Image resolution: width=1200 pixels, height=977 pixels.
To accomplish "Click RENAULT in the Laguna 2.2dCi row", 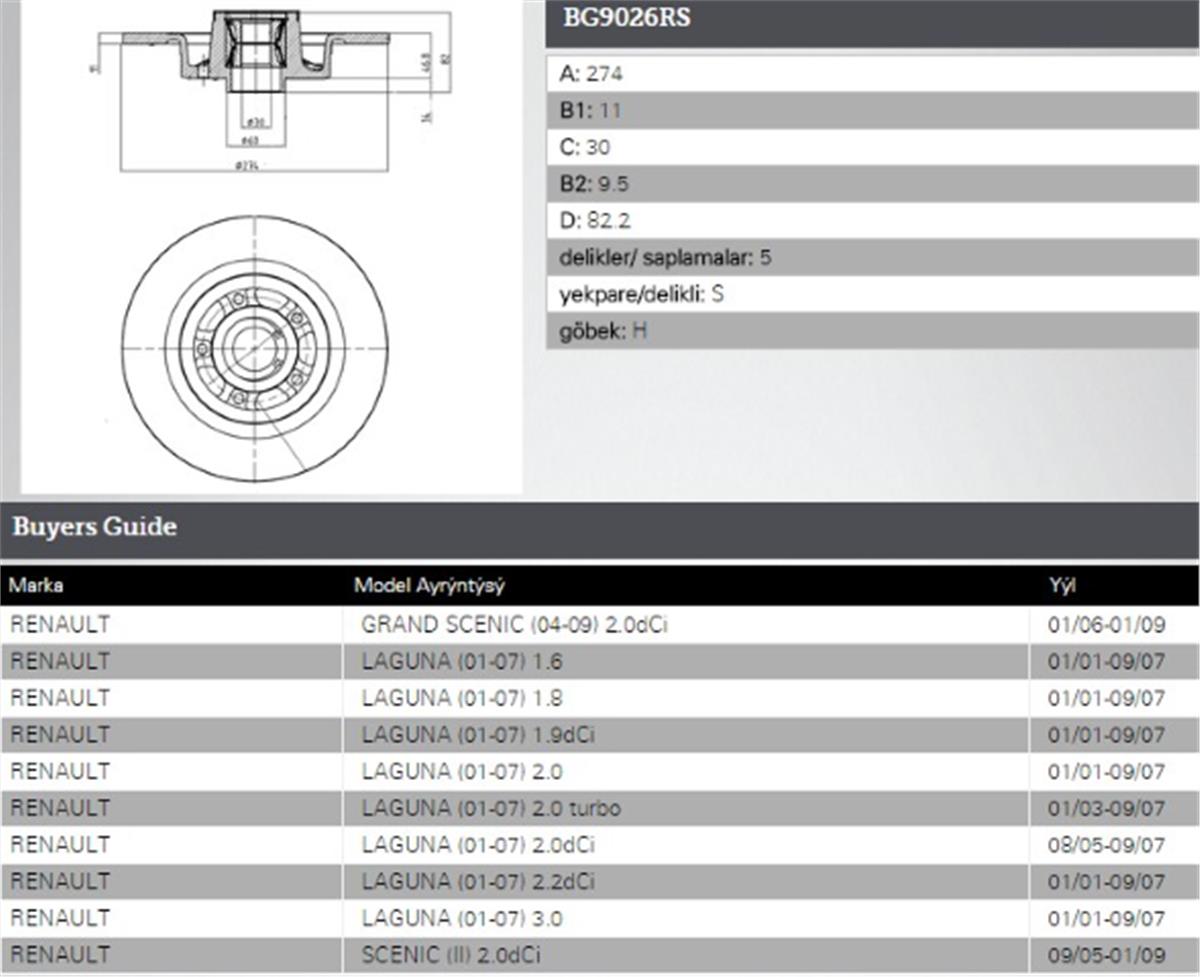I will pos(60,882).
